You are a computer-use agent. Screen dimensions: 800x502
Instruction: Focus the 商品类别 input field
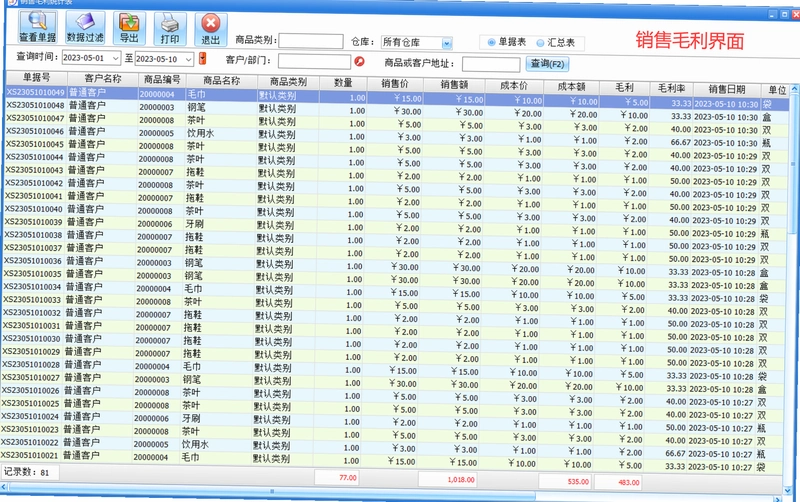point(311,41)
